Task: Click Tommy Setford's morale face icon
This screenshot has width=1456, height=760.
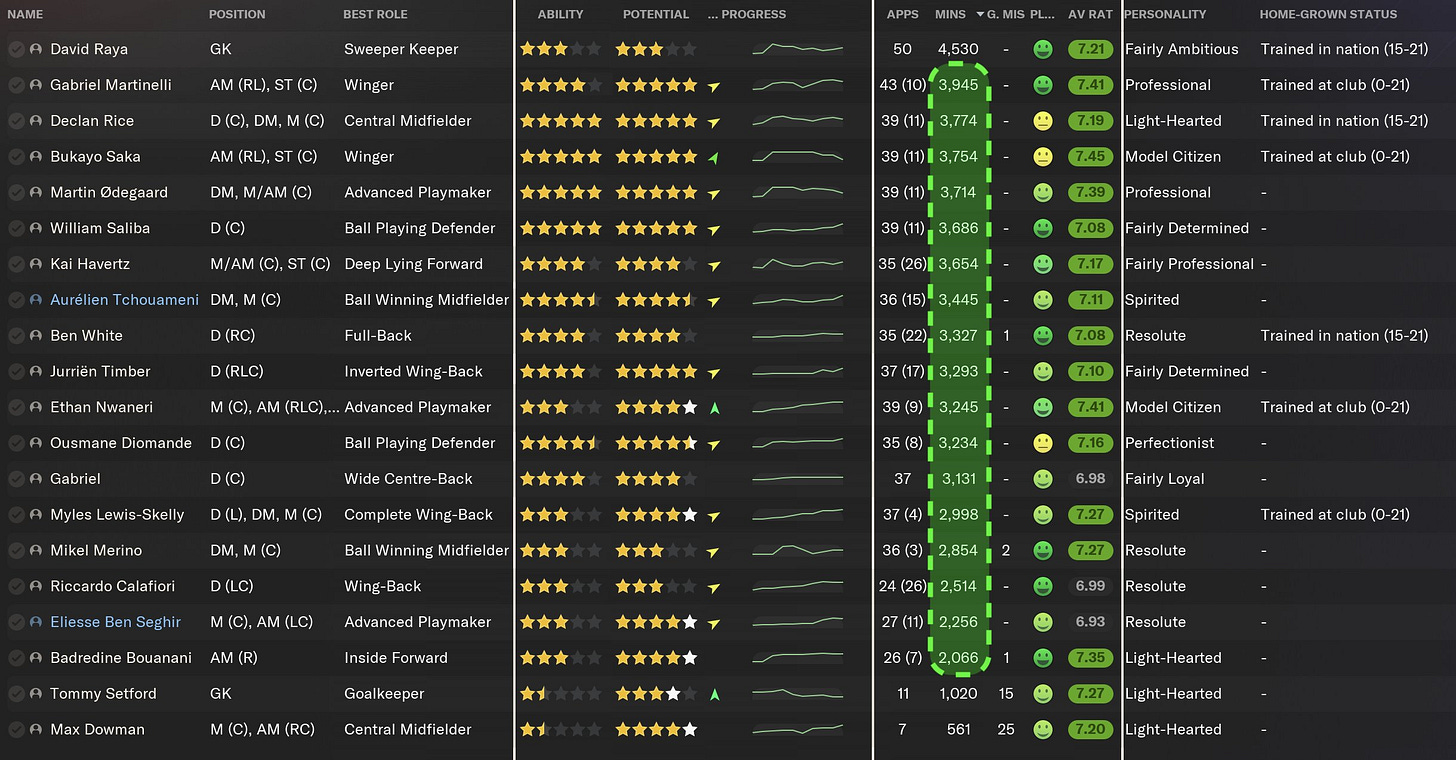Action: (1043, 693)
